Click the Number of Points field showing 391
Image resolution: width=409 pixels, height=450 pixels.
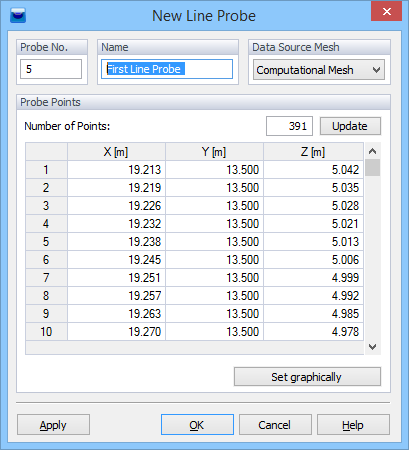coord(289,126)
